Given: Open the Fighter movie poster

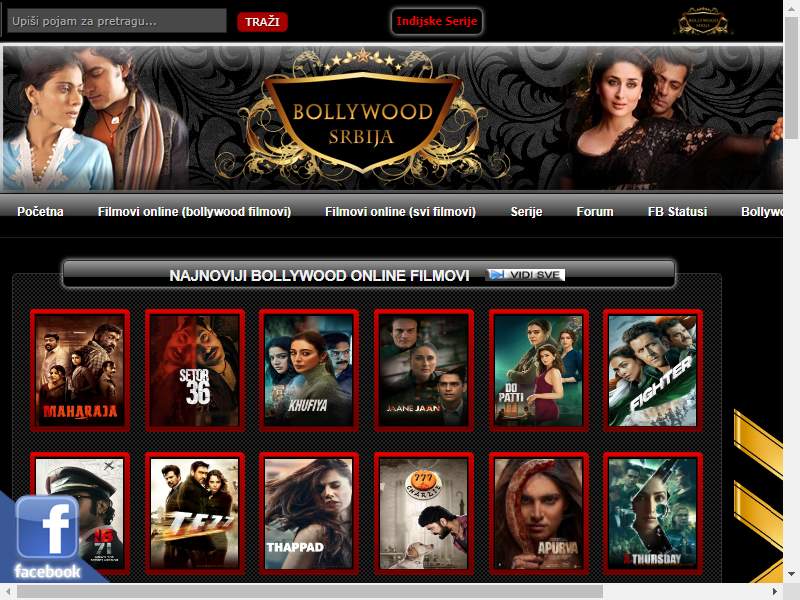Looking at the screenshot, I should (653, 370).
